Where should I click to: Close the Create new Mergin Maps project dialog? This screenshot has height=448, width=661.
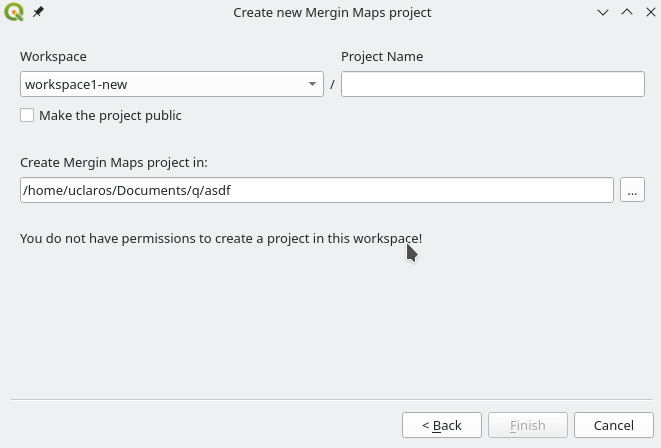click(x=651, y=12)
